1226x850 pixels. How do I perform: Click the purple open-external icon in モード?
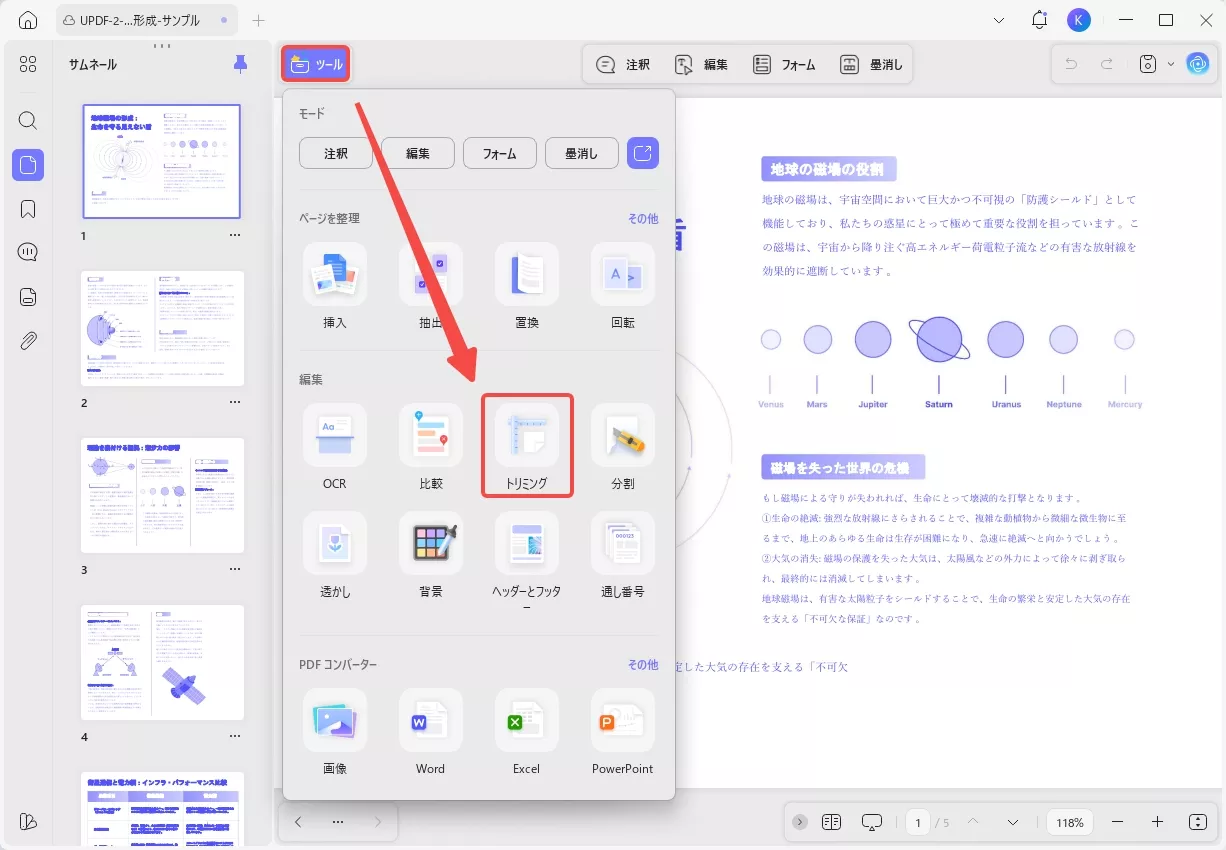(x=643, y=153)
